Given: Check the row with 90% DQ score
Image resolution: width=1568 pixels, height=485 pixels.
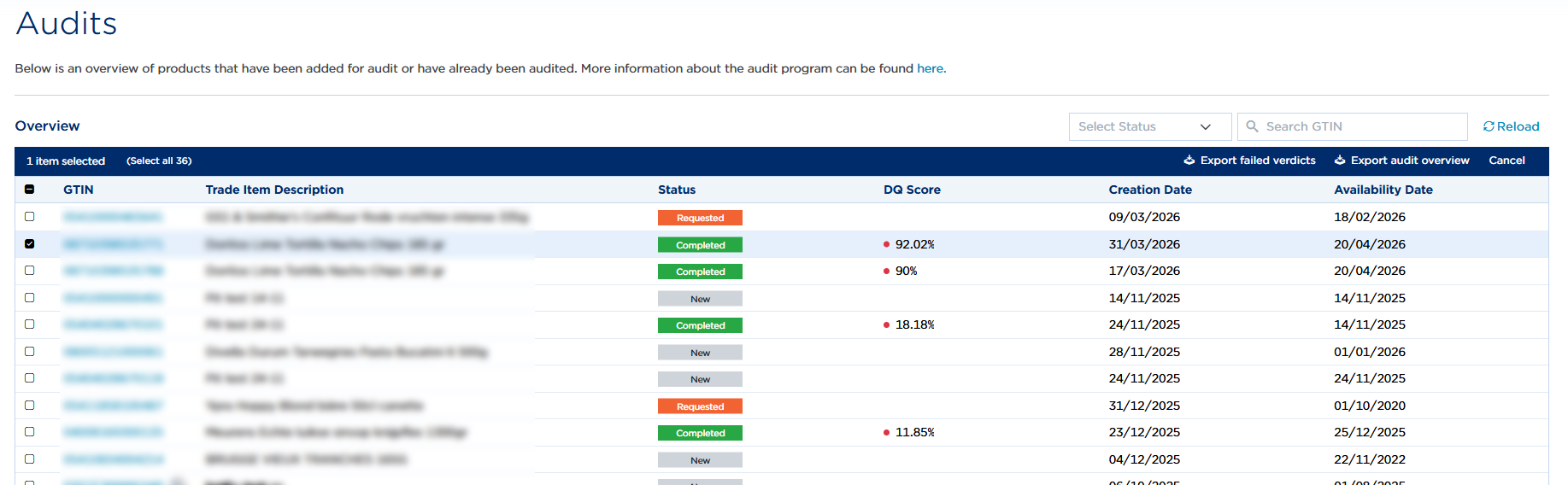Looking at the screenshot, I should pyautogui.click(x=29, y=271).
